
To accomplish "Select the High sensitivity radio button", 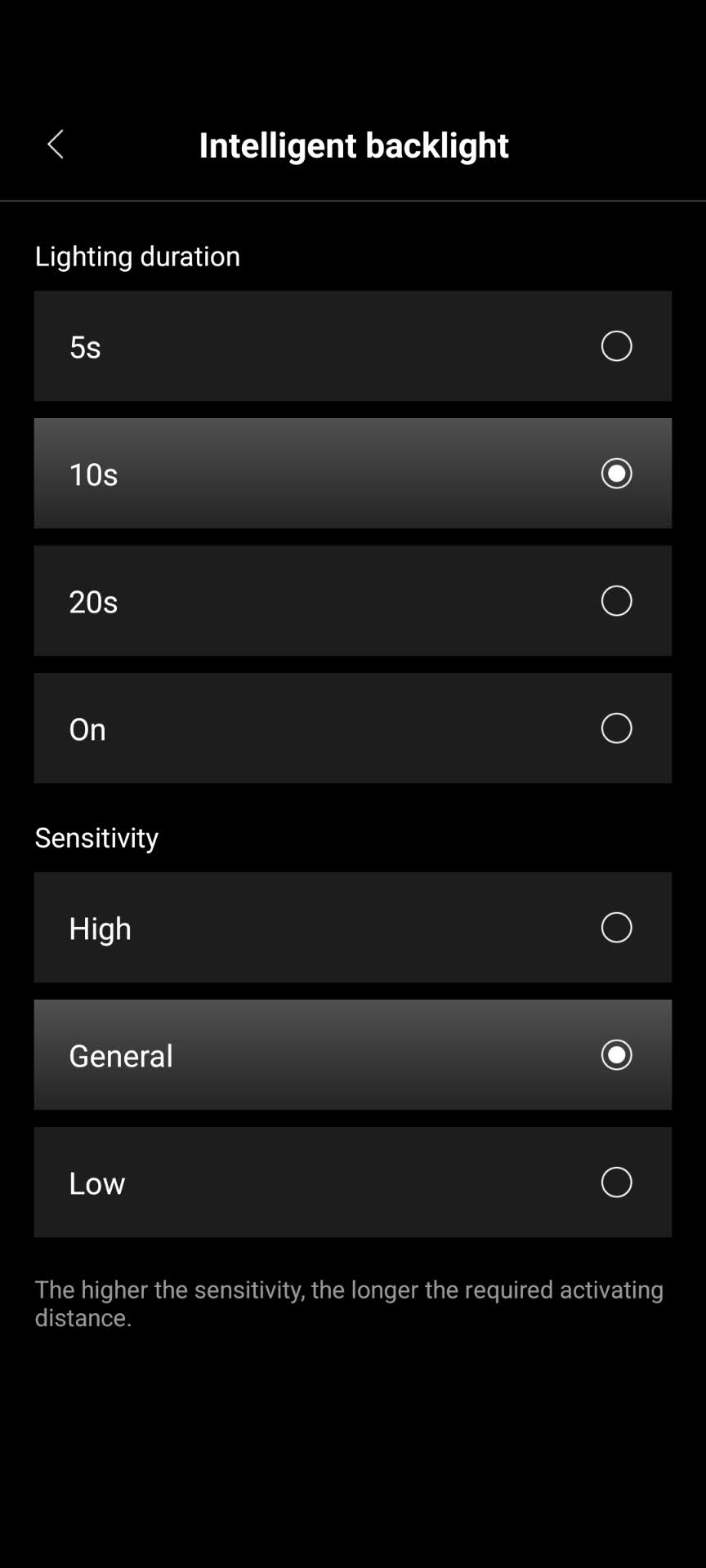I will tap(616, 928).
